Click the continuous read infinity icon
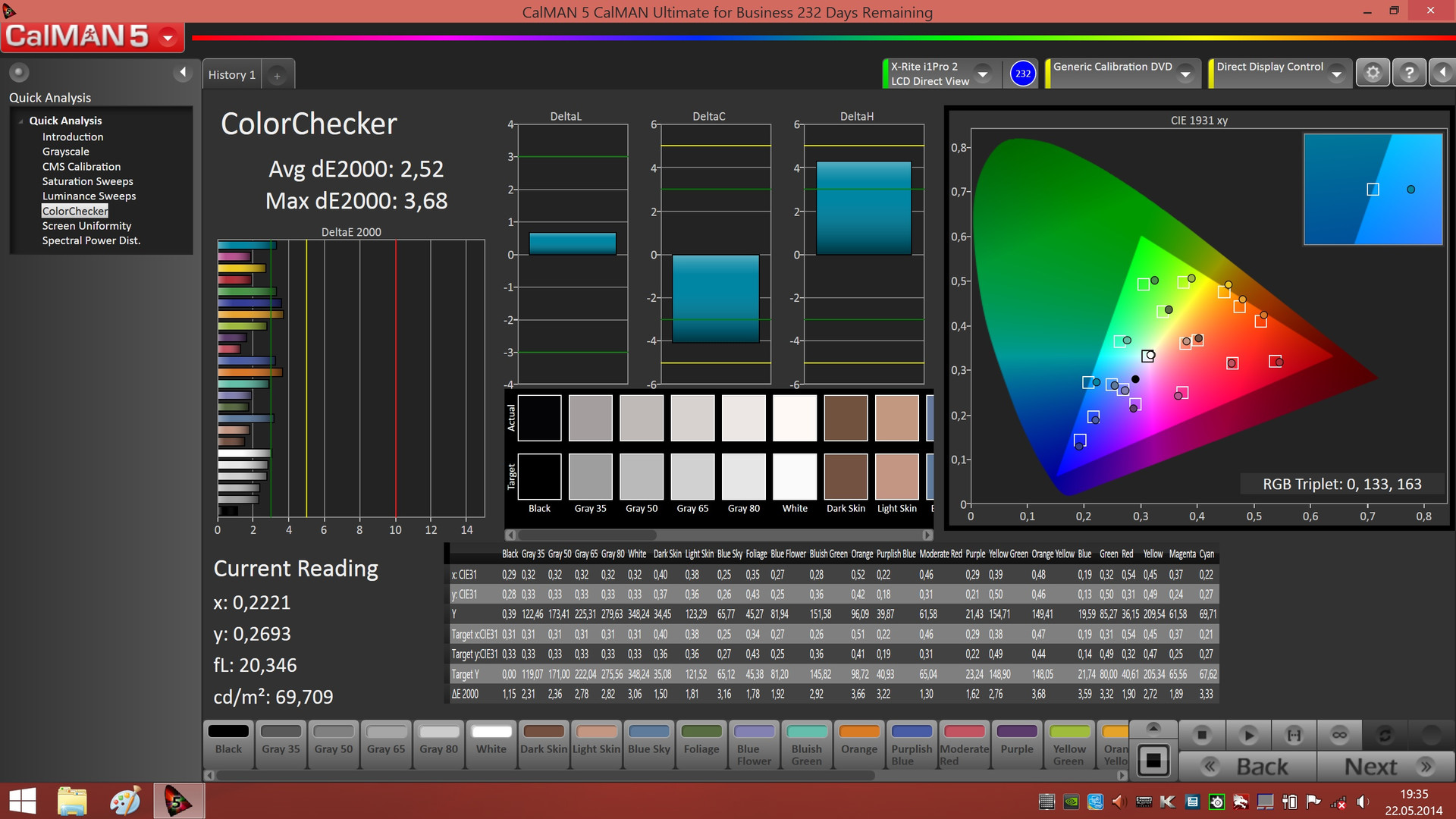Screen dimensions: 1456x819 tap(1339, 735)
